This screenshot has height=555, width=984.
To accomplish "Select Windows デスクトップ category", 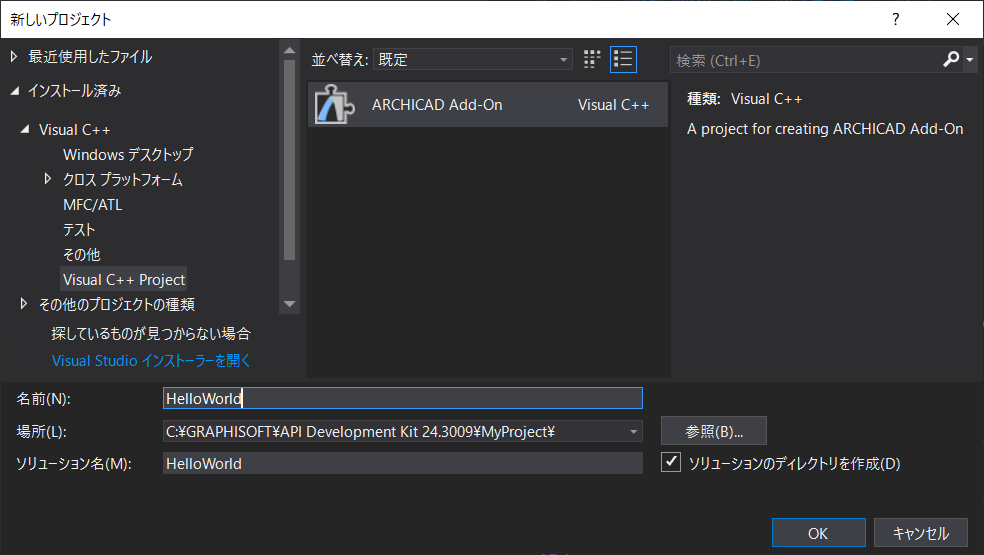I will [128, 154].
